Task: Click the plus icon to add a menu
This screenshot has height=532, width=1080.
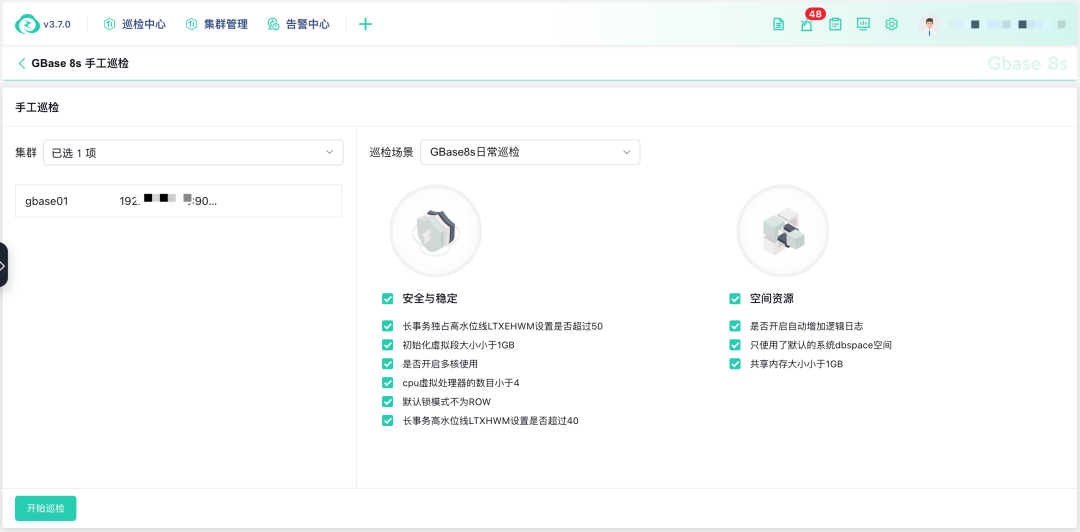Action: [x=366, y=24]
